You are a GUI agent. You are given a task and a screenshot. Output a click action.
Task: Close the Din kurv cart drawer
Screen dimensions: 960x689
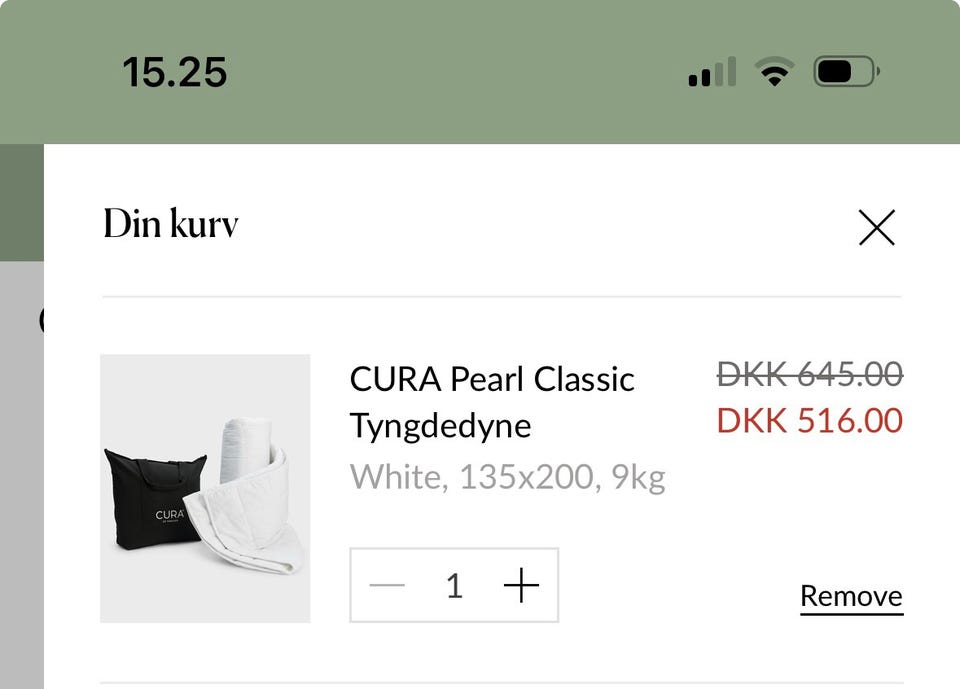(x=876, y=228)
